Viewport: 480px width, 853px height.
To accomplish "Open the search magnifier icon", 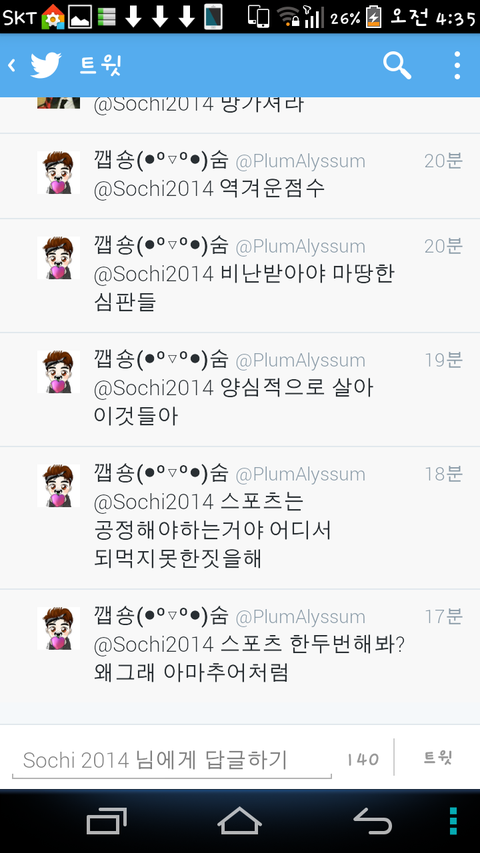I will [x=397, y=66].
